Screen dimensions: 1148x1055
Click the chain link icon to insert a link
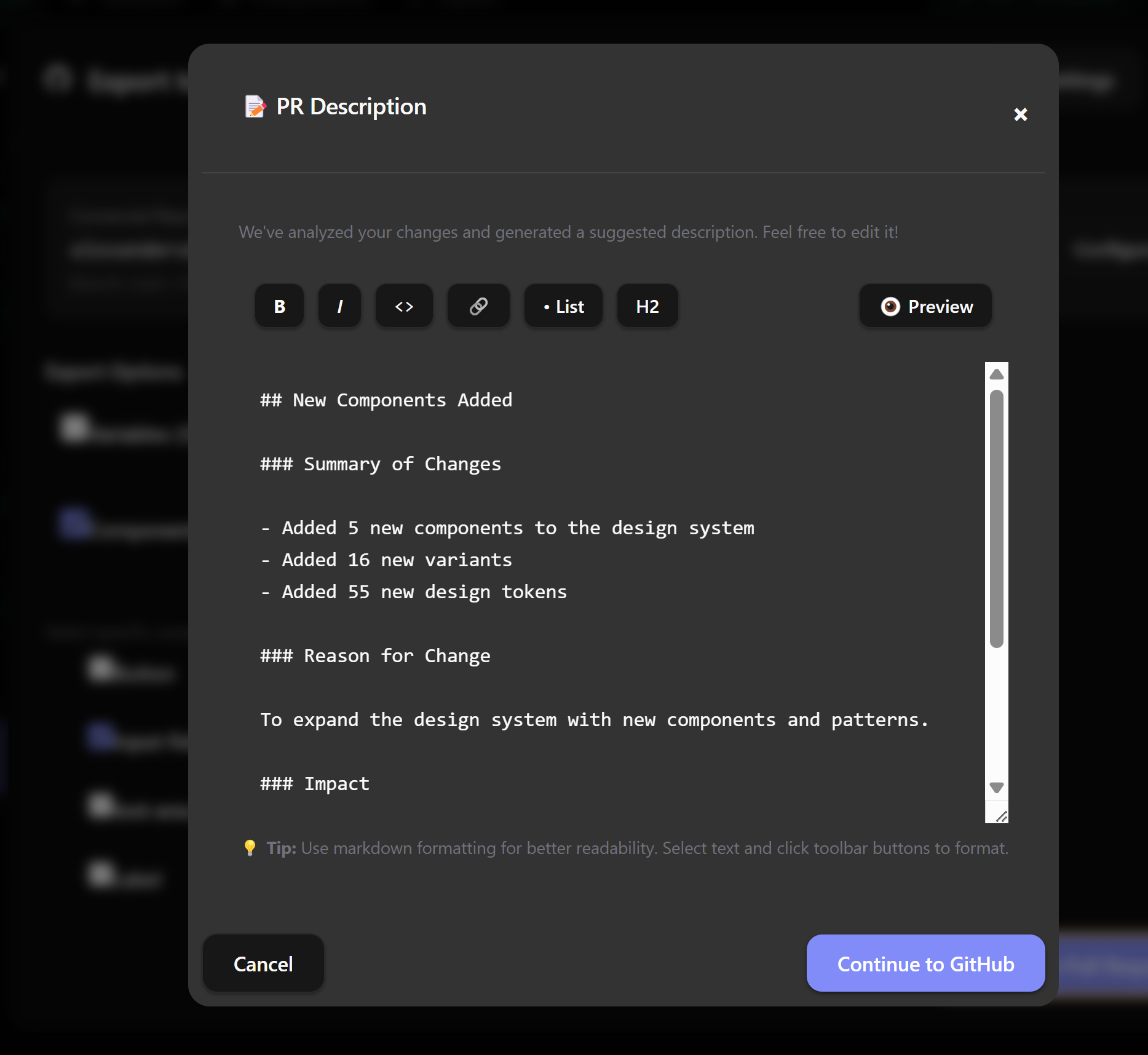(x=478, y=306)
